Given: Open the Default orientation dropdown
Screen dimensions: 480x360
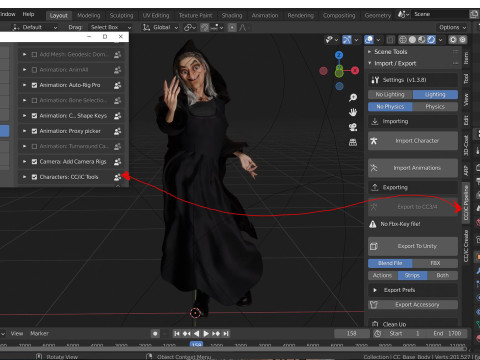Looking at the screenshot, I should pyautogui.click(x=34, y=27).
